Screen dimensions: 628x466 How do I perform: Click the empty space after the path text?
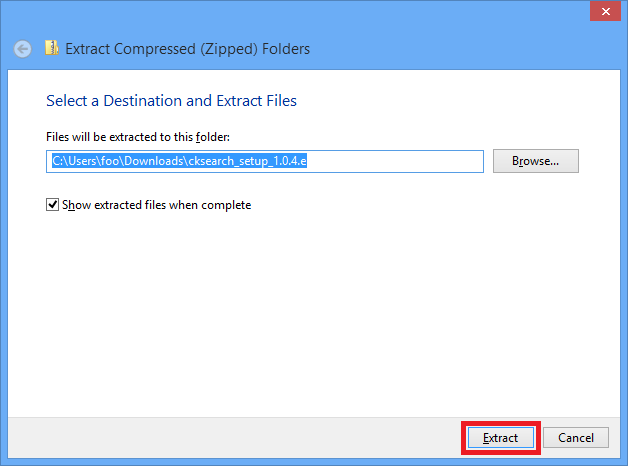(x=410, y=161)
